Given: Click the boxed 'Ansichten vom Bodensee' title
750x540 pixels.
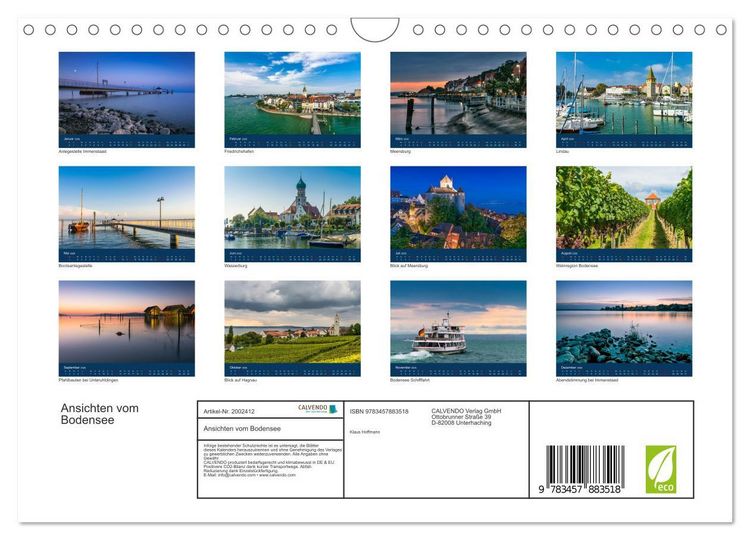Looking at the screenshot, I should click(242, 429).
